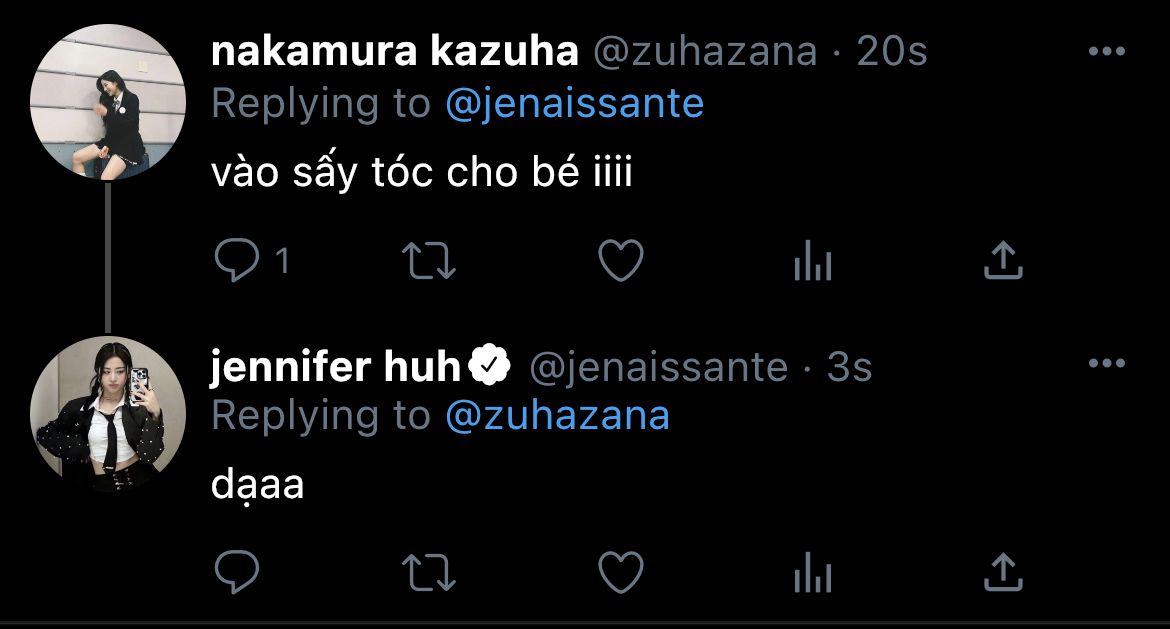
Task: Open nakamura kazuha's profile picture
Action: (108, 102)
